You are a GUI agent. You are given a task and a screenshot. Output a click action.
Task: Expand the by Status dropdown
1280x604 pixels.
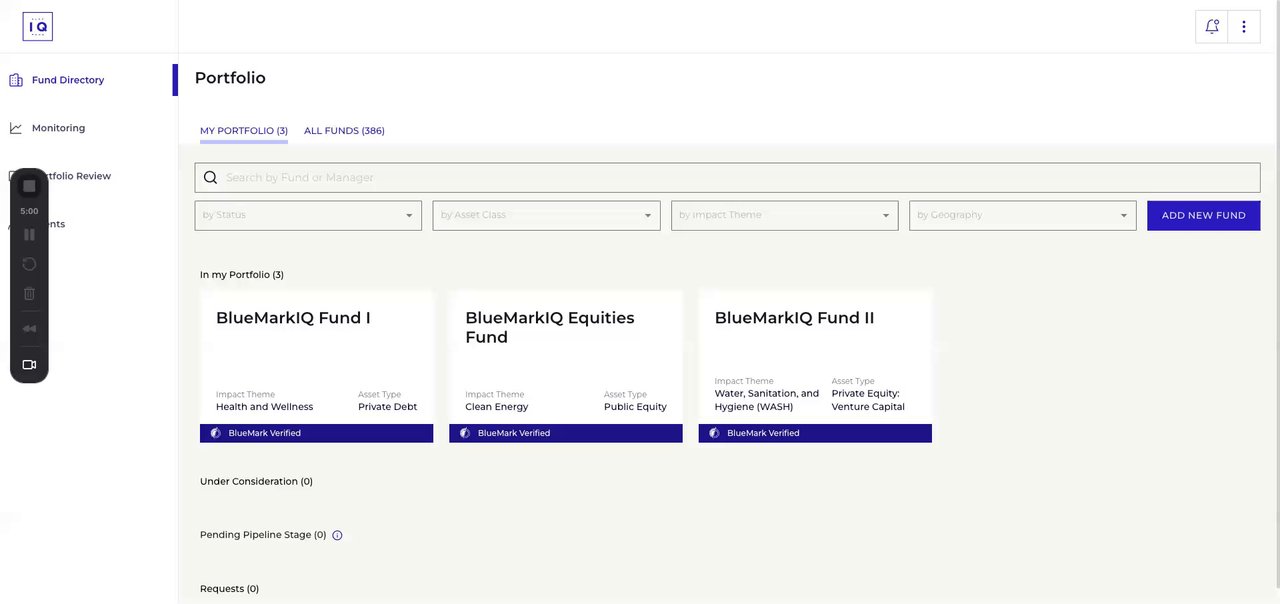[x=308, y=215]
